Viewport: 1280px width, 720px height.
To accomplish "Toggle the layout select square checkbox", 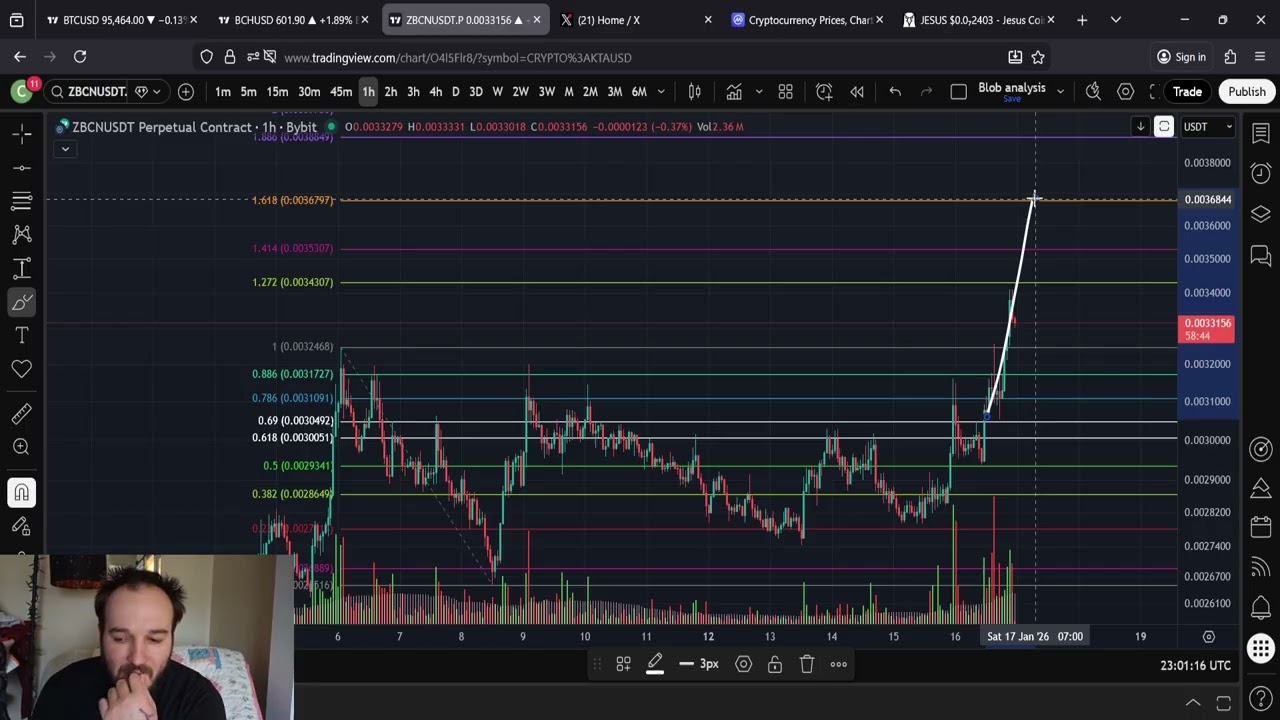I will click(958, 92).
